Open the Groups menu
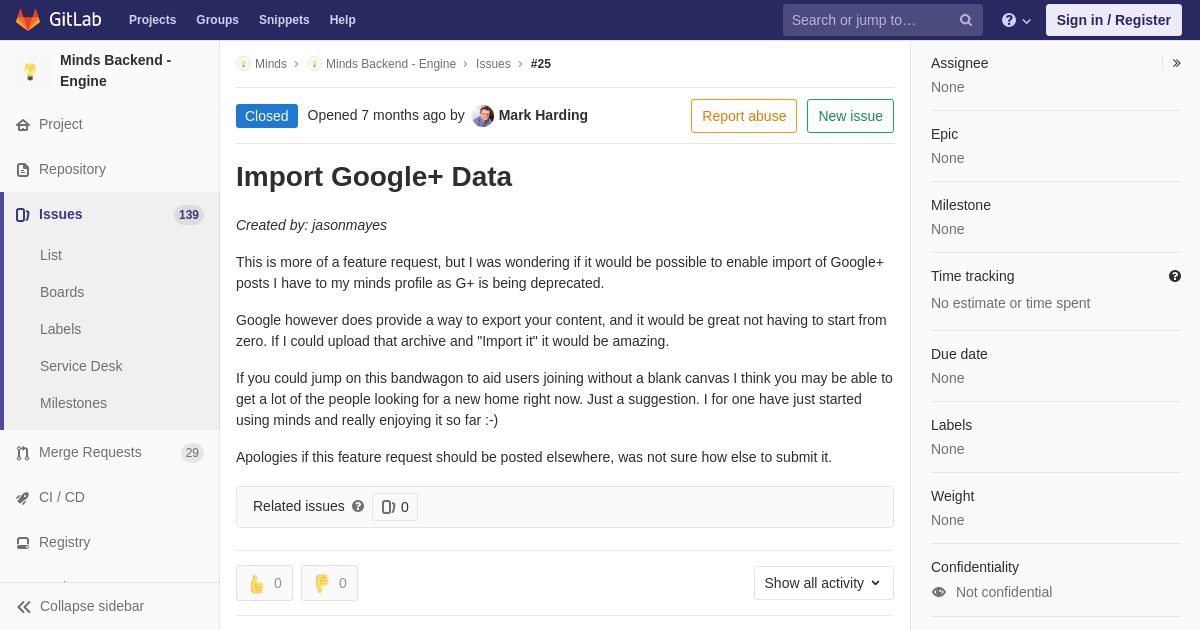 217,20
